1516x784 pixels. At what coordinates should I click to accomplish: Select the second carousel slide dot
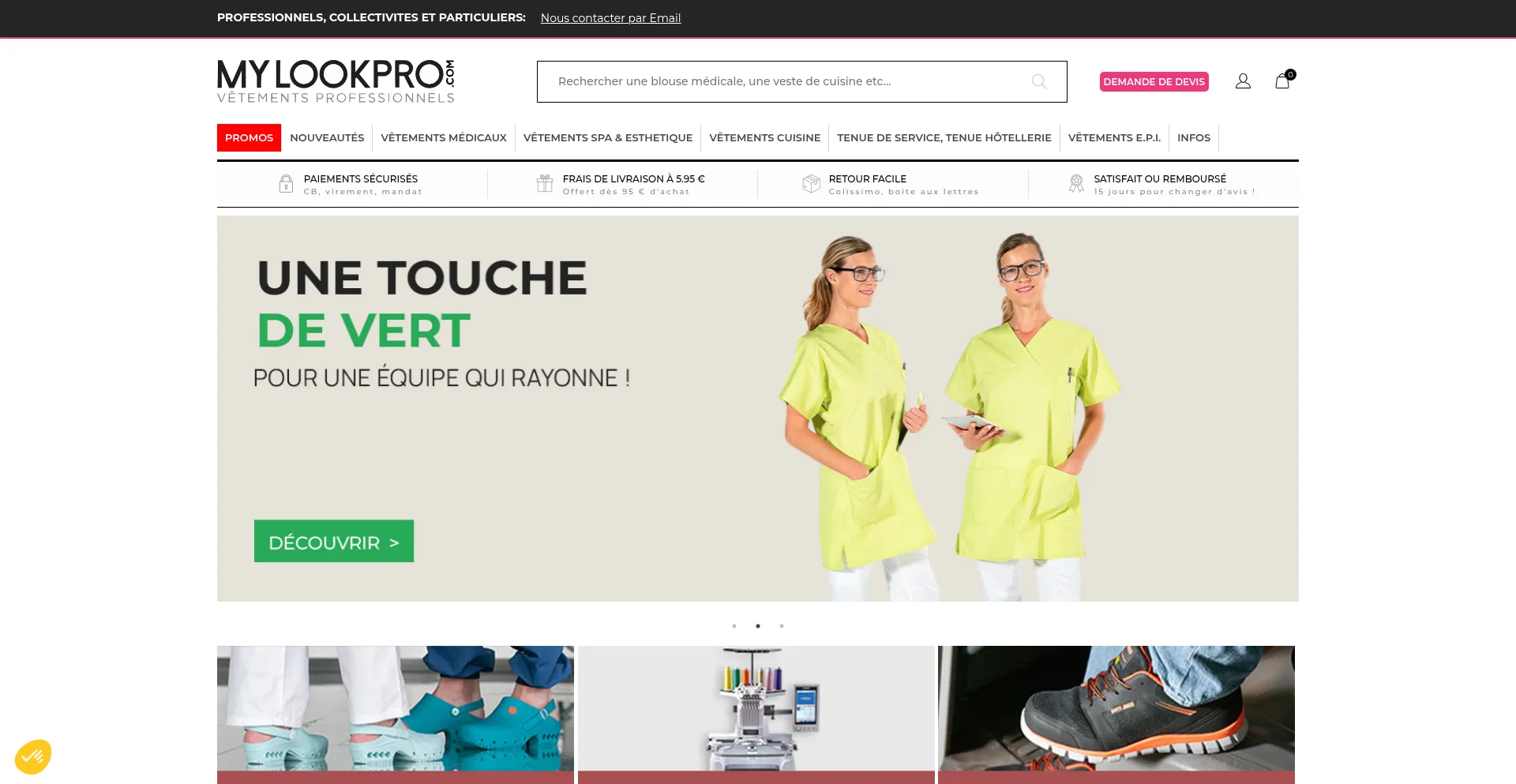point(758,626)
